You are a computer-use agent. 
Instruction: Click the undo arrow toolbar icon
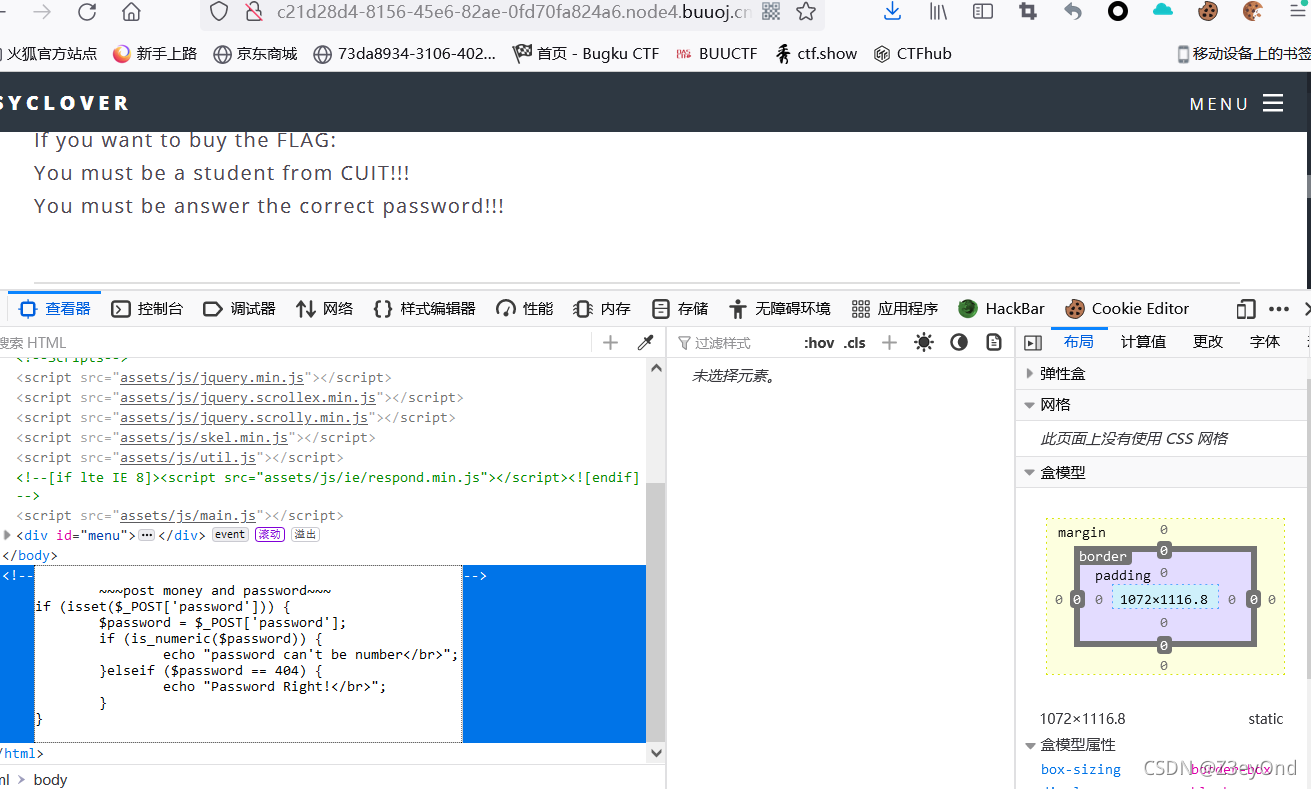pyautogui.click(x=1073, y=11)
